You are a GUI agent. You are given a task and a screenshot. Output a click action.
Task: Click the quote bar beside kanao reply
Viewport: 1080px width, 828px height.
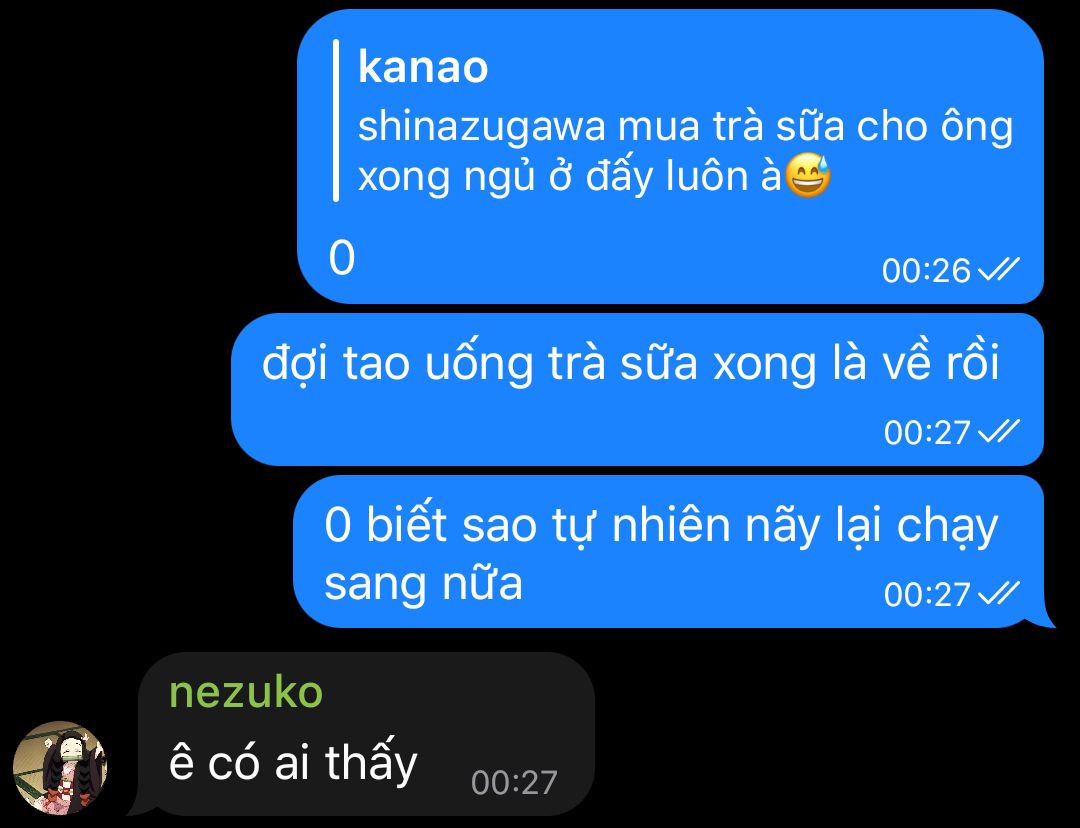click(x=335, y=121)
